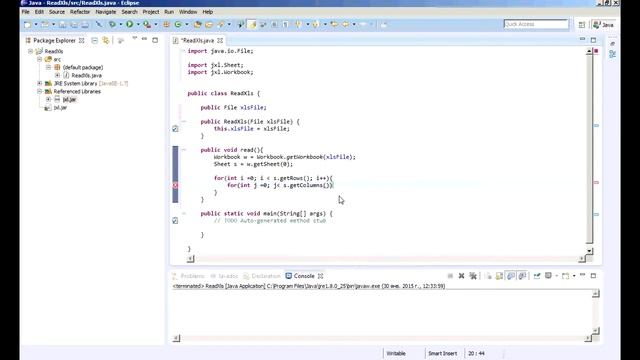The image size is (640, 360).
Task: Toggle Pin Console button
Action: tap(537, 276)
